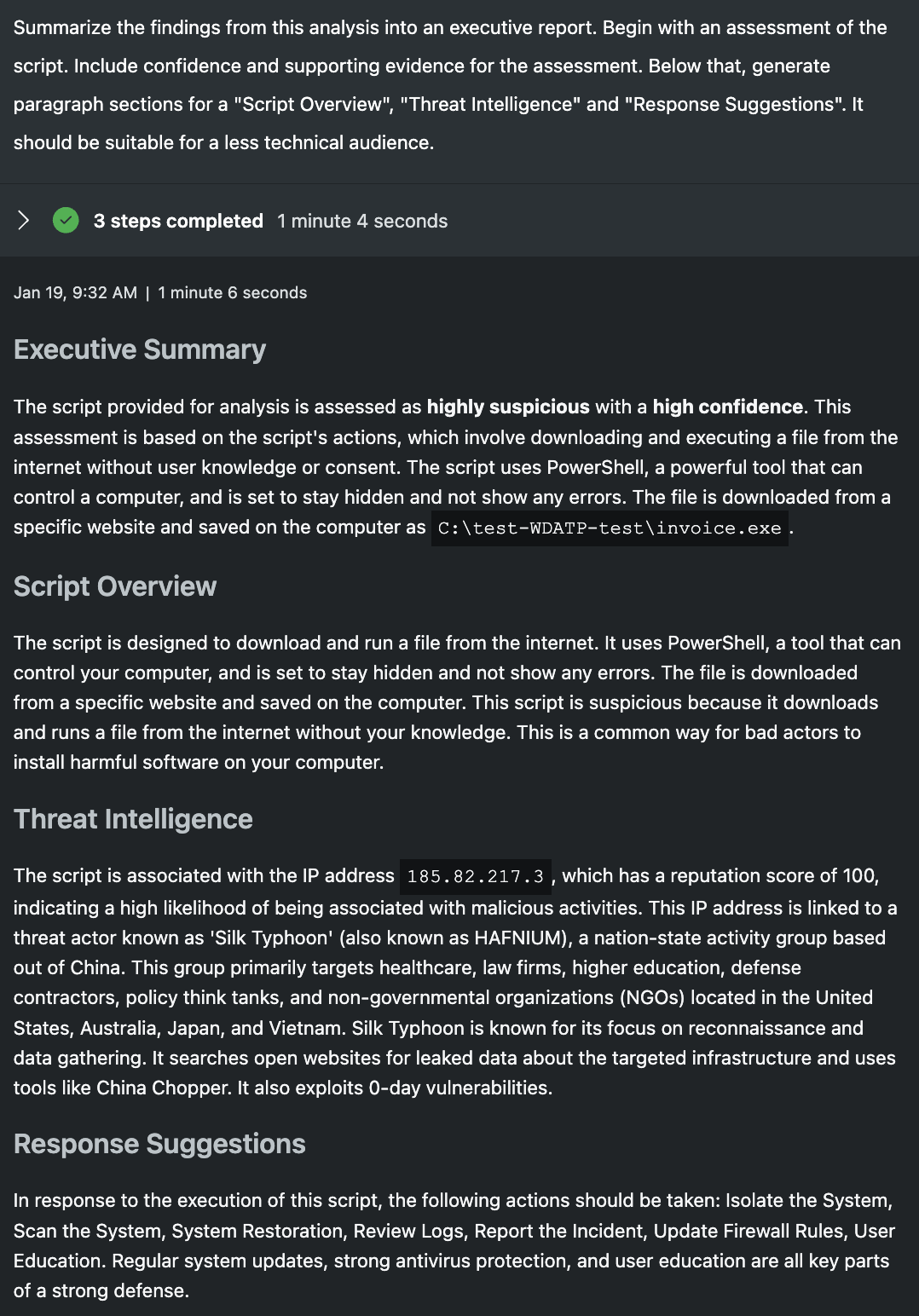Expand the steps completed chevron
The height and width of the screenshot is (1316, 919).
coord(24,221)
